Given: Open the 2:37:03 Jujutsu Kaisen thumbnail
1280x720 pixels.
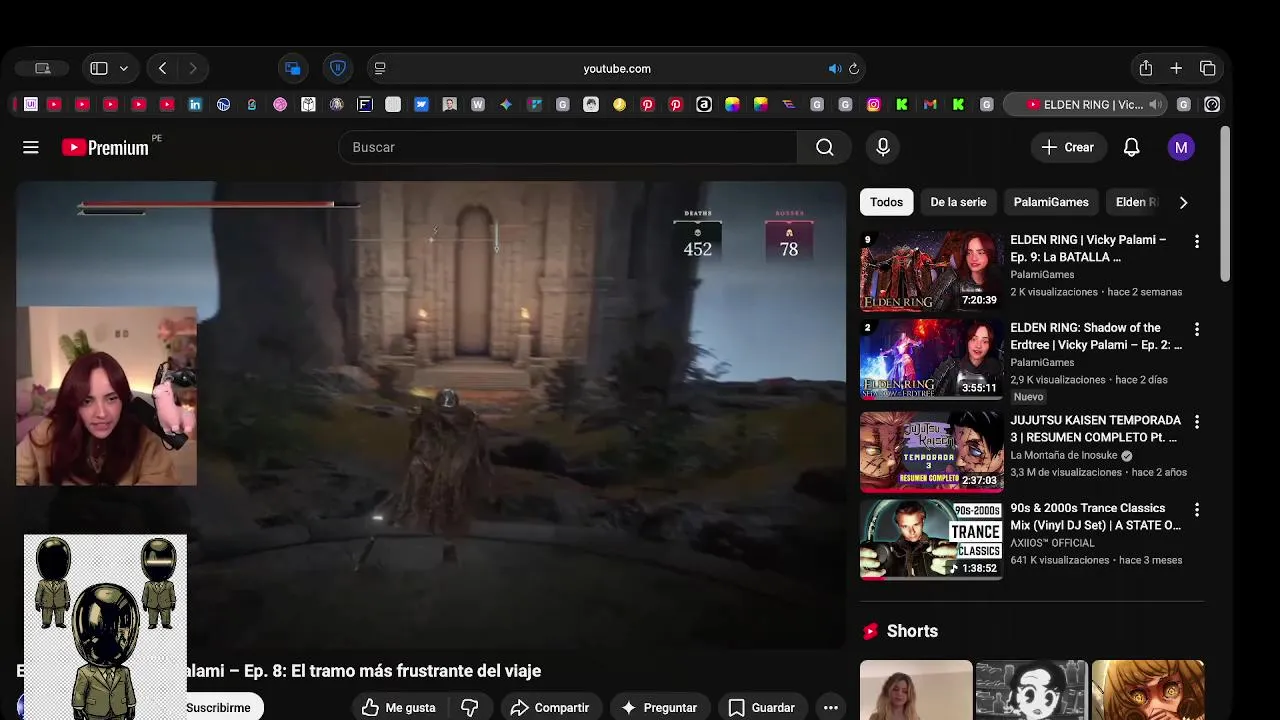Looking at the screenshot, I should 931,452.
